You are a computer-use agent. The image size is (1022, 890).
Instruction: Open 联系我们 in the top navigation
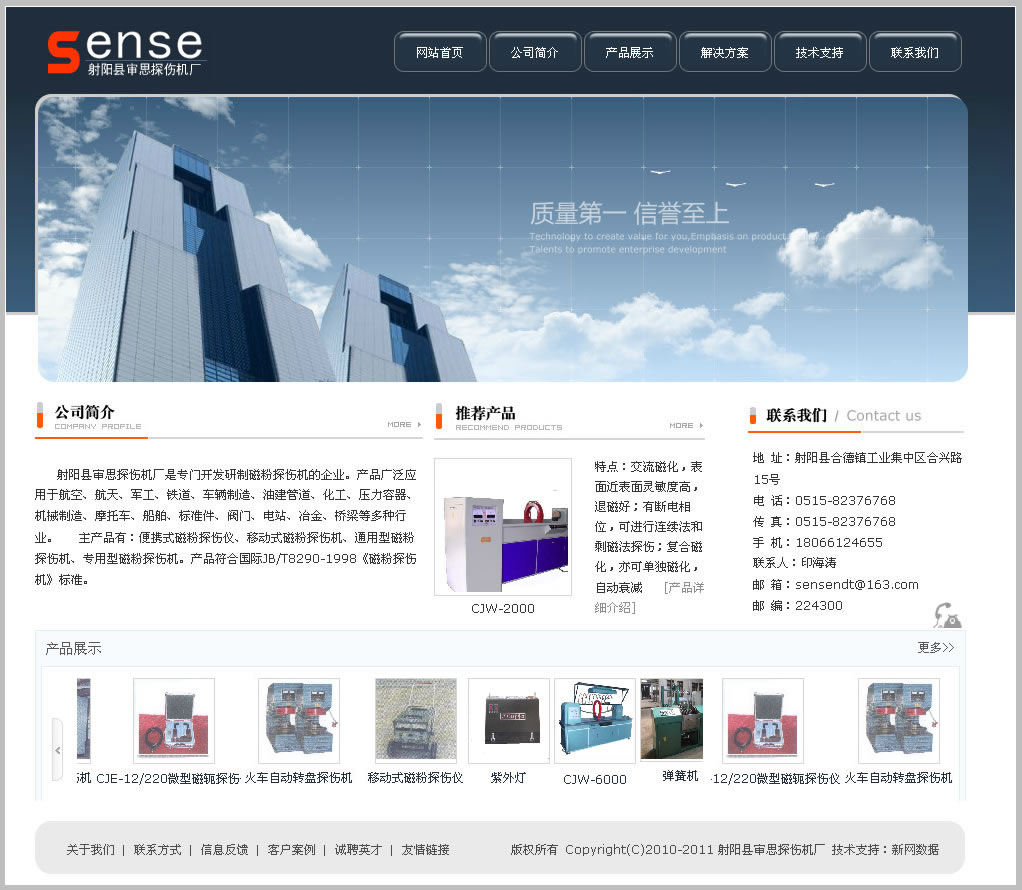915,53
